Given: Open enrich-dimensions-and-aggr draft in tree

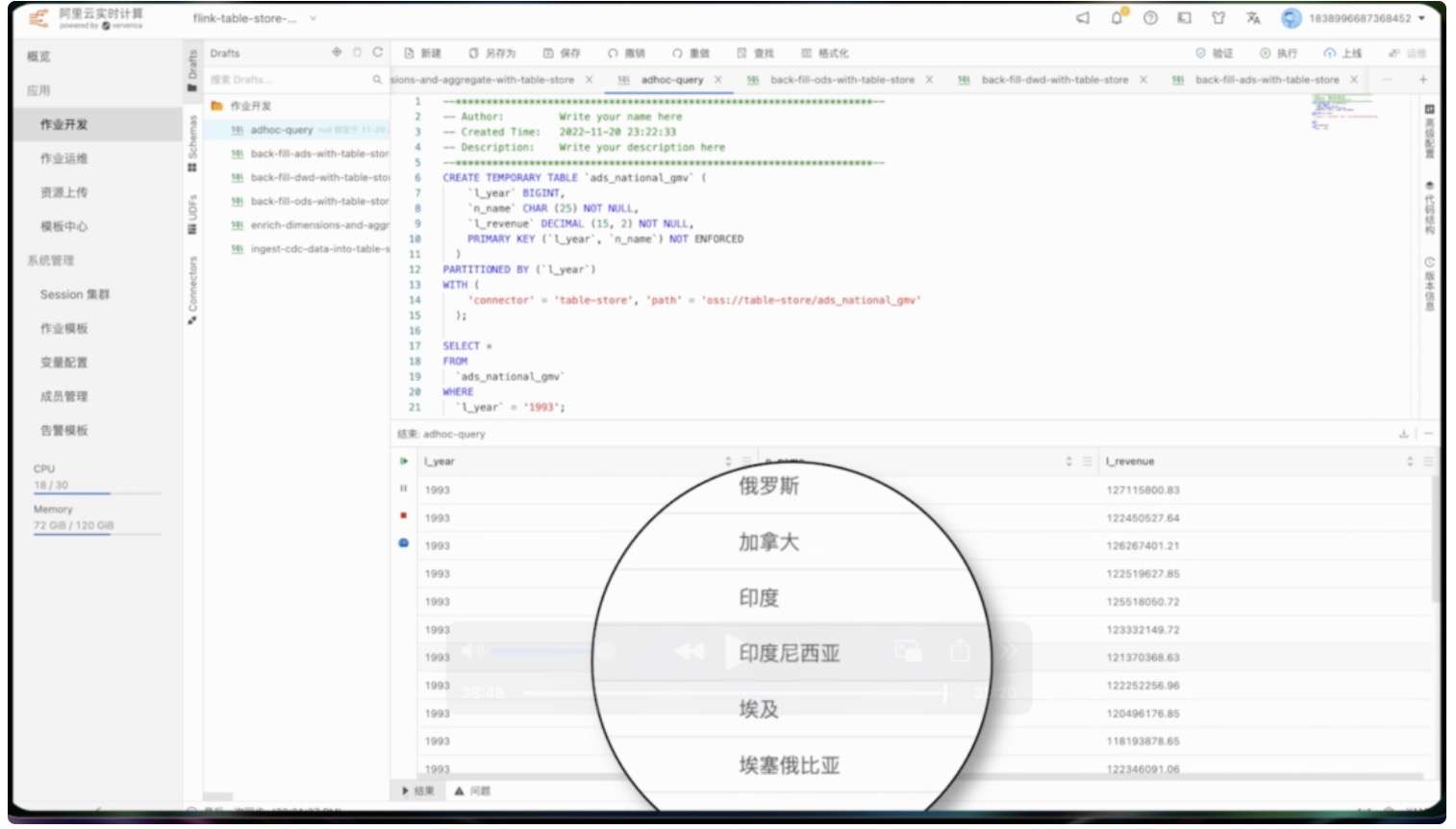Looking at the screenshot, I should [312, 225].
